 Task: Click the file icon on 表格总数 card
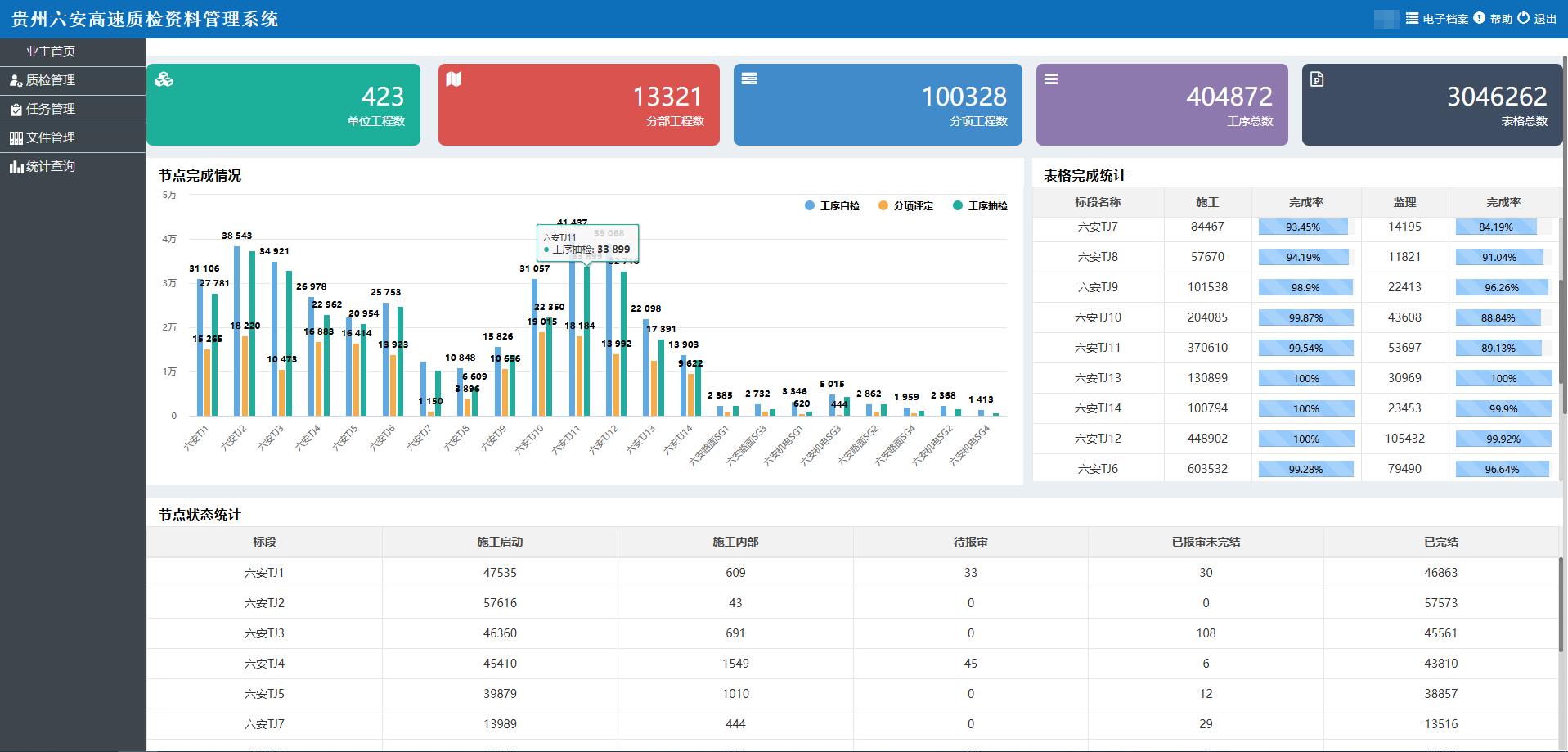(1317, 79)
